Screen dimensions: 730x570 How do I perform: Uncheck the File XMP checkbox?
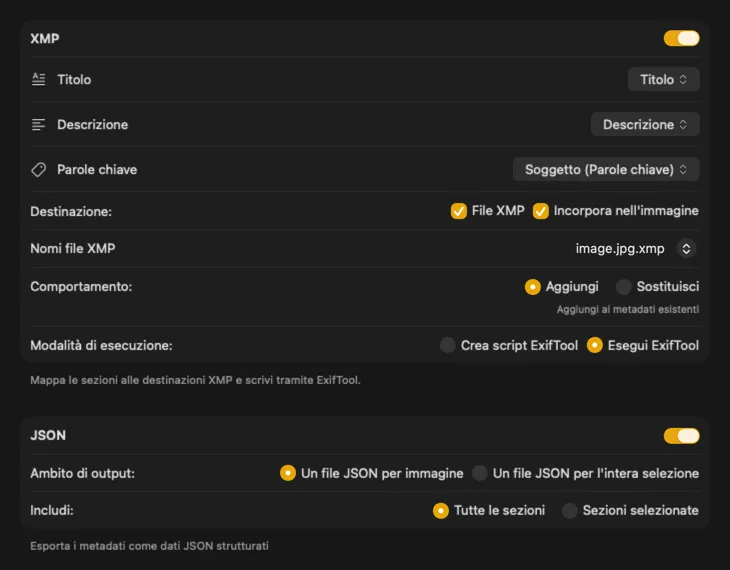click(459, 211)
